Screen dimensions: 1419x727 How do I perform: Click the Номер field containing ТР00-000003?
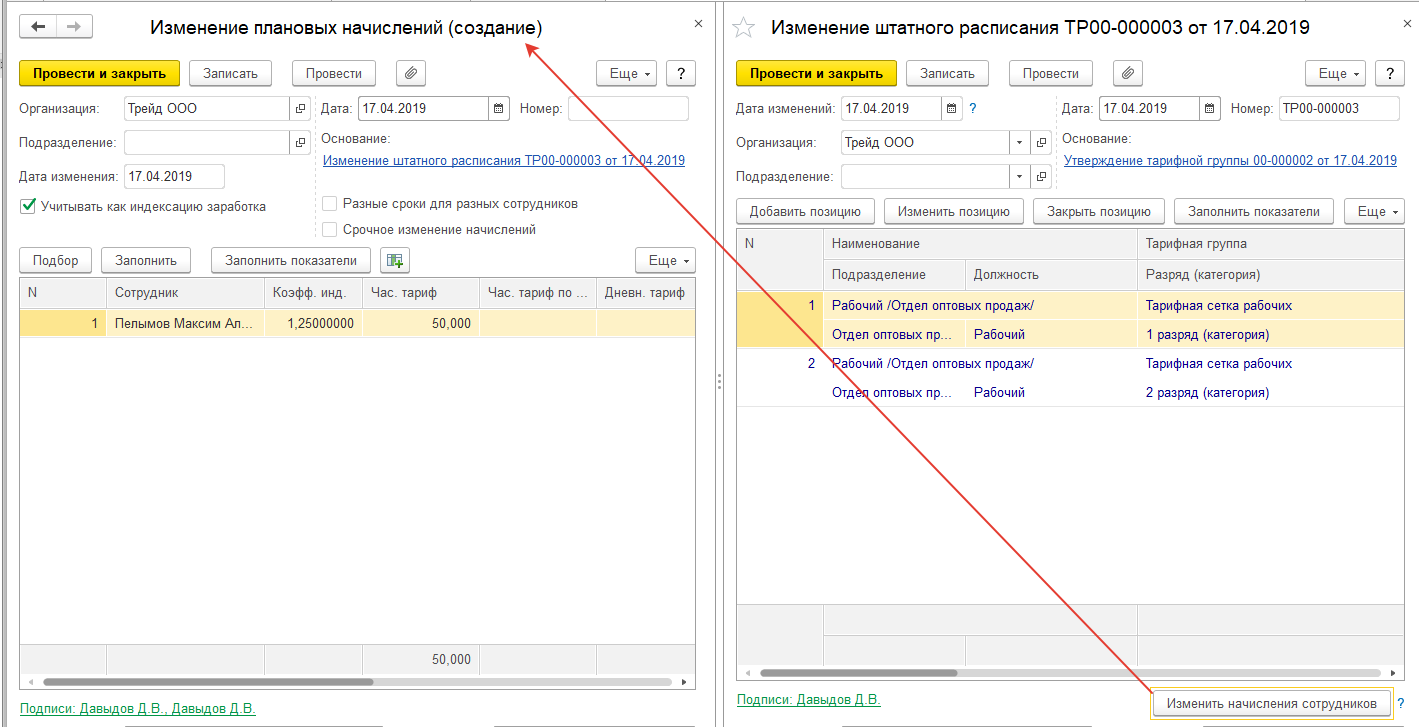pos(1340,109)
